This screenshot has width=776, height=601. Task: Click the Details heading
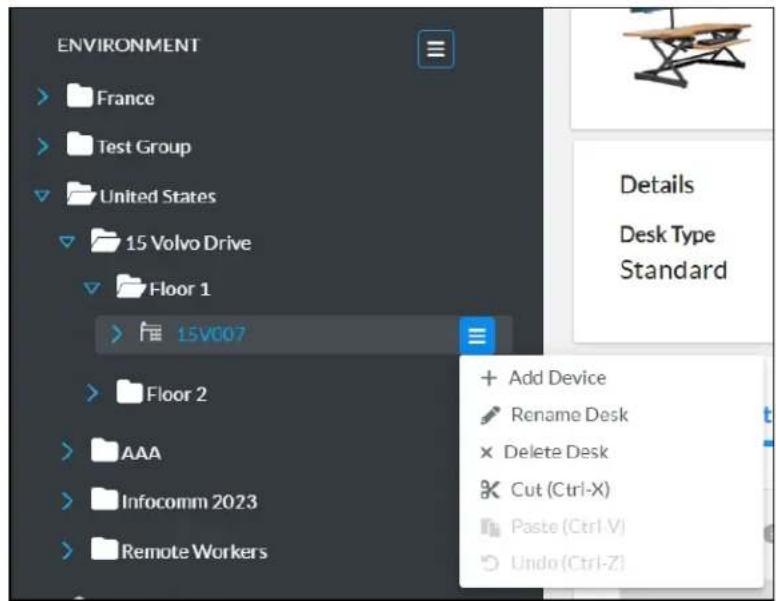point(657,185)
